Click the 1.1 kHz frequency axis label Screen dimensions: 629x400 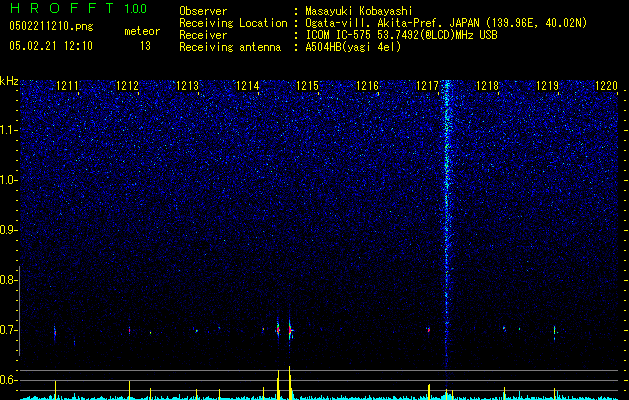click(7, 130)
